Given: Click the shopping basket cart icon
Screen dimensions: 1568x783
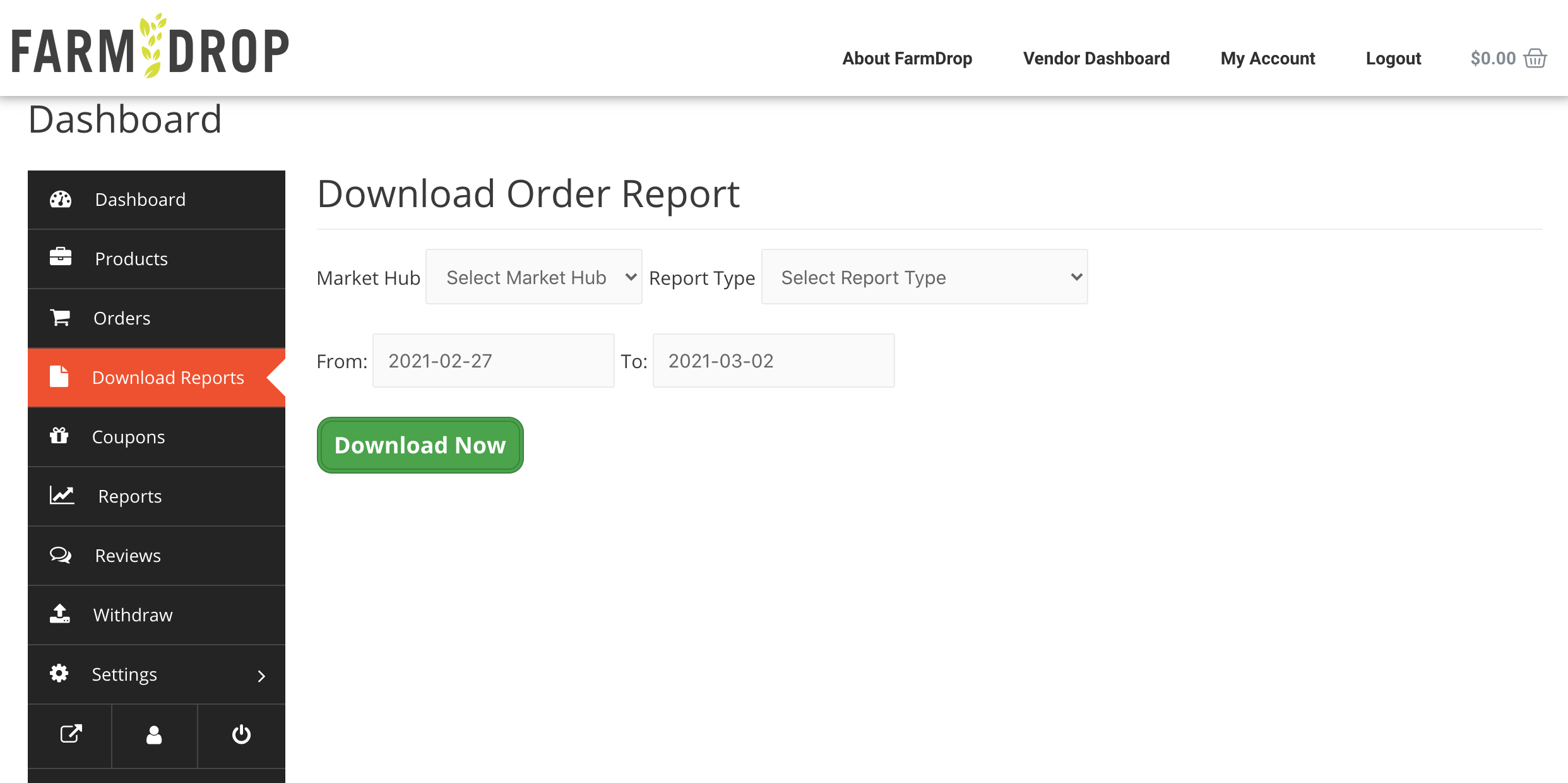Looking at the screenshot, I should point(1535,58).
